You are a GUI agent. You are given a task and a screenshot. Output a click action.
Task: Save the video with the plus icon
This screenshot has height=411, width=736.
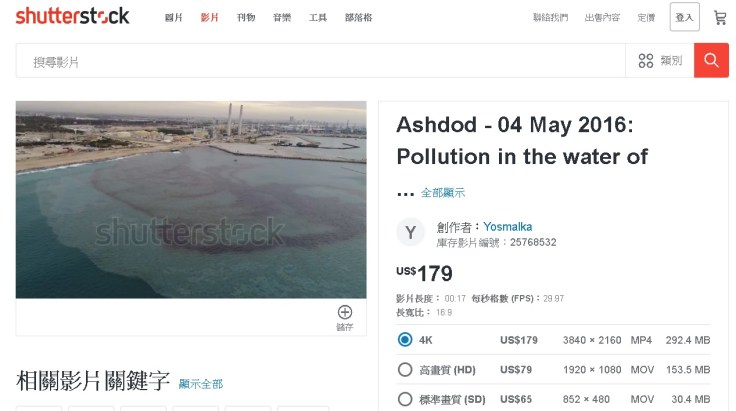tap(345, 313)
